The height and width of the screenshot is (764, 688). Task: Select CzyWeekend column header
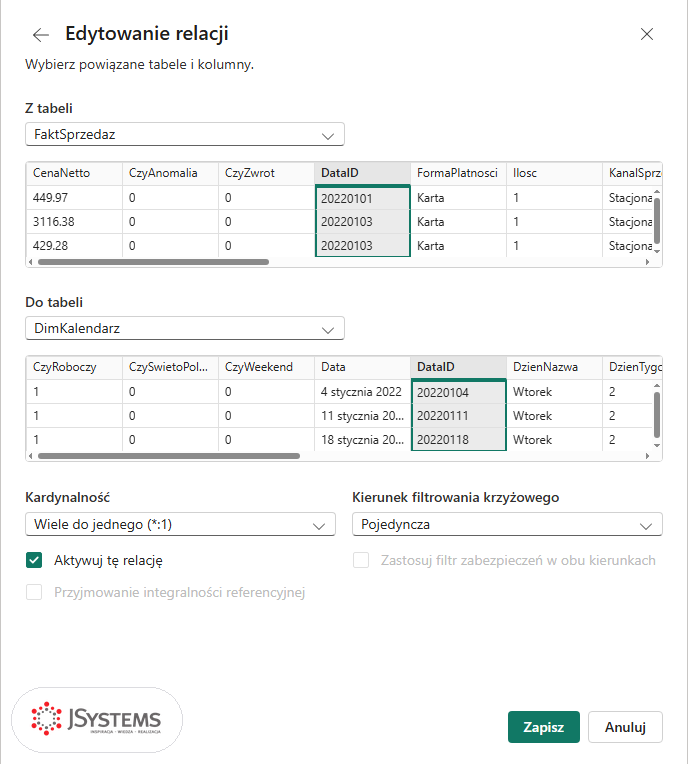266,367
